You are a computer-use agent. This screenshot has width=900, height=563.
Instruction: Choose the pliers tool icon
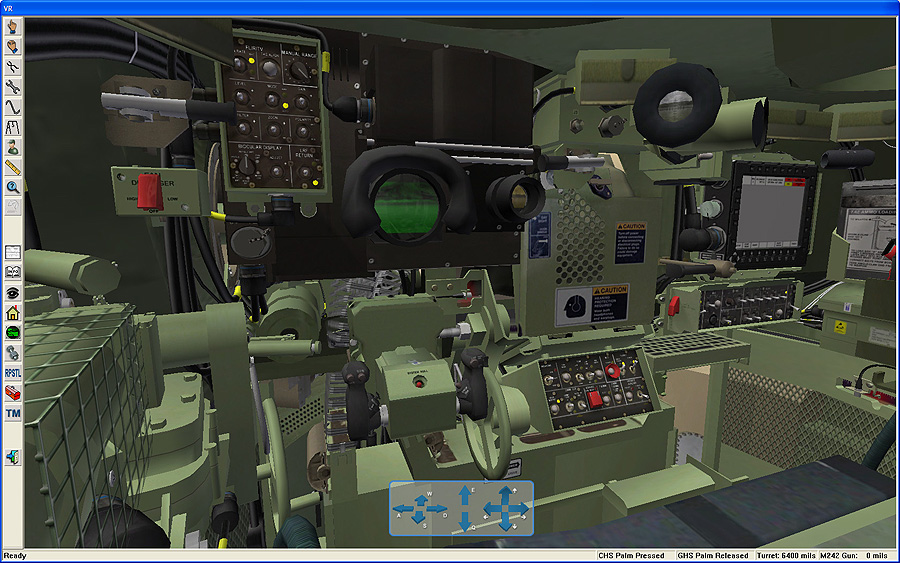13,66
